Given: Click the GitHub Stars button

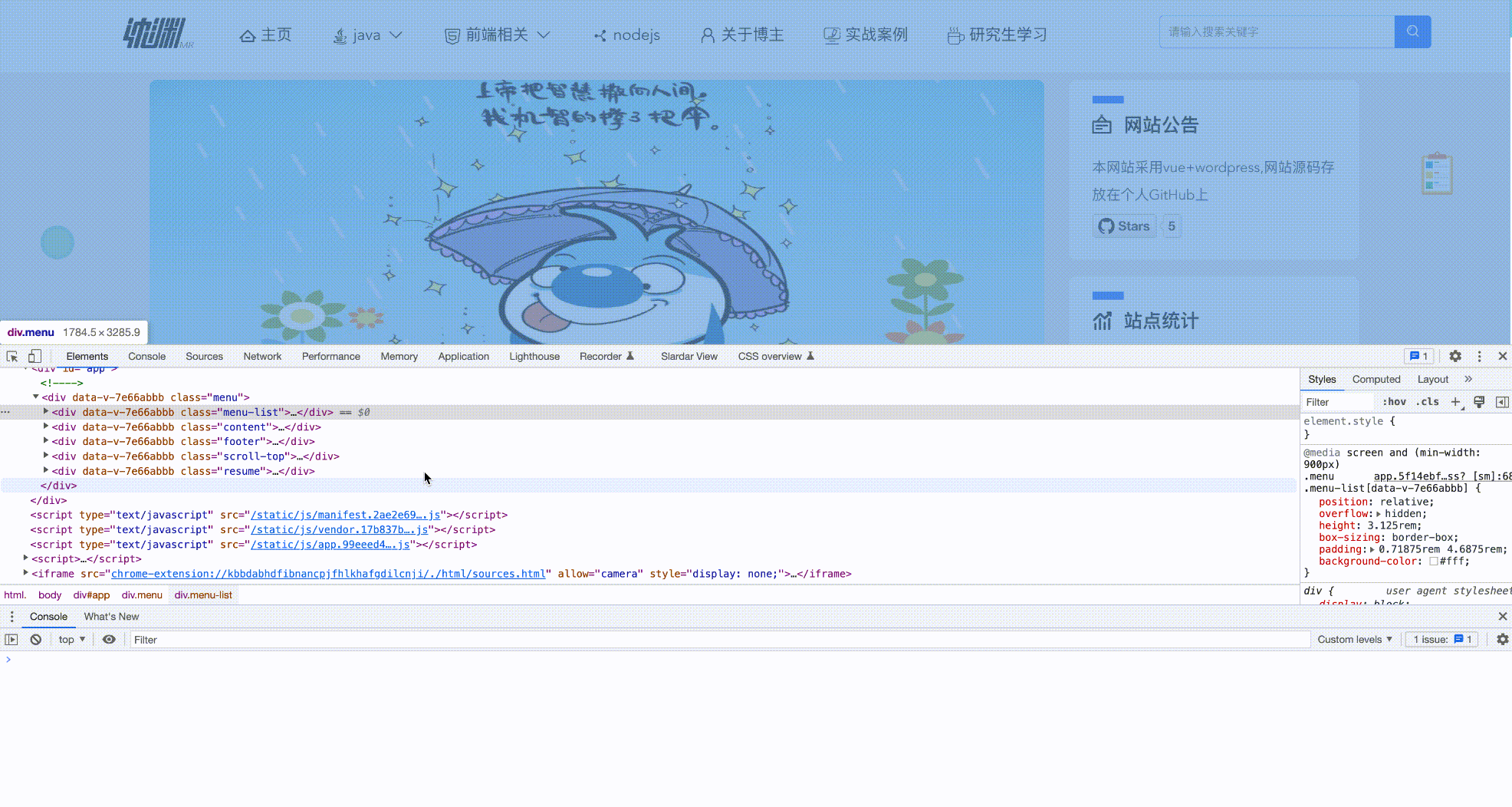Looking at the screenshot, I should click(x=1124, y=225).
